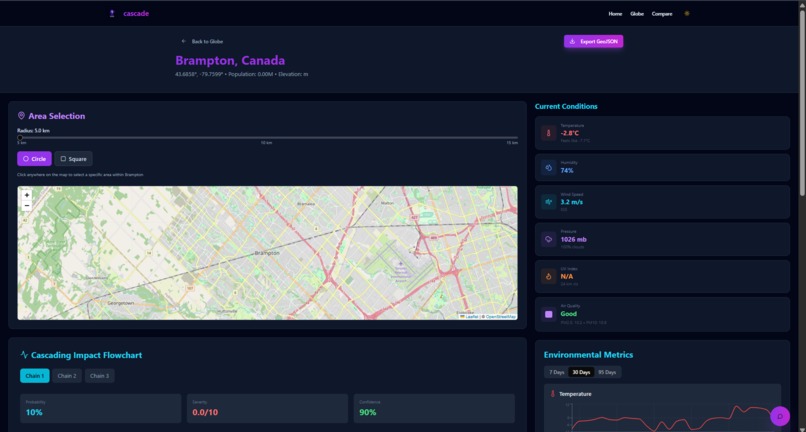This screenshot has width=806, height=432.
Task: Toggle the sun theme icon in navbar
Action: tap(687, 14)
